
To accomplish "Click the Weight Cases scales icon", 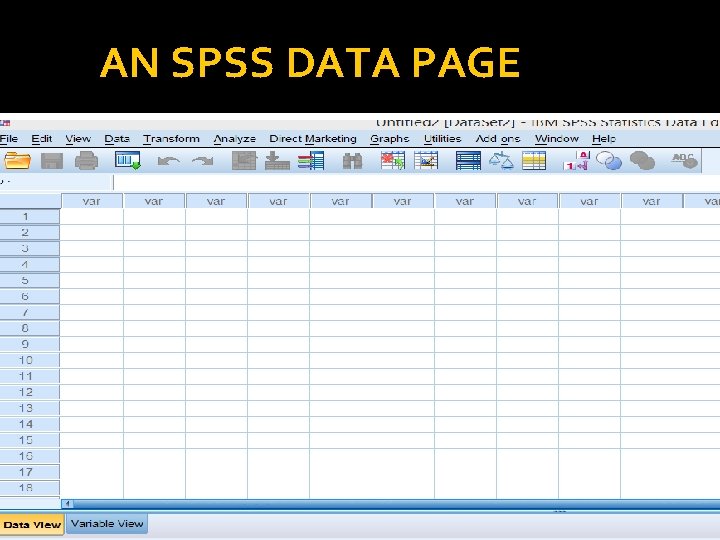I will (501, 161).
